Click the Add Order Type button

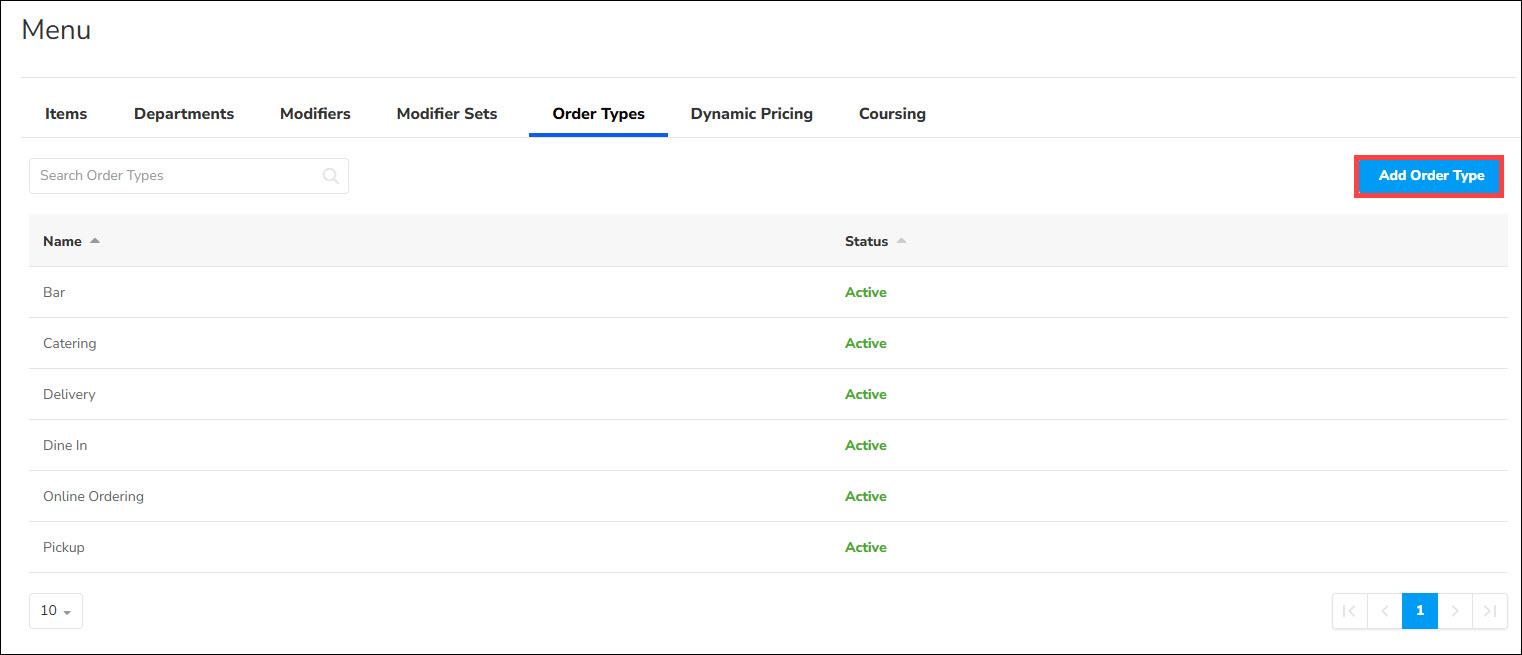point(1430,176)
